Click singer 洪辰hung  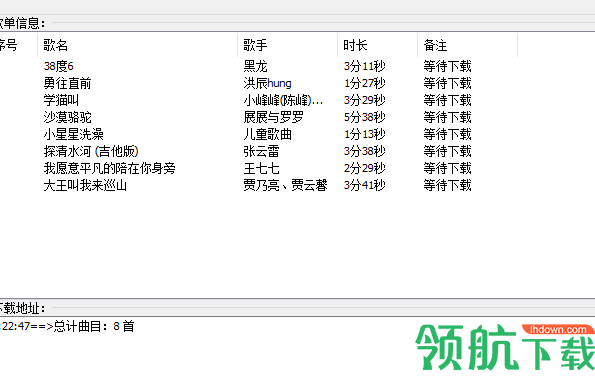[268, 83]
